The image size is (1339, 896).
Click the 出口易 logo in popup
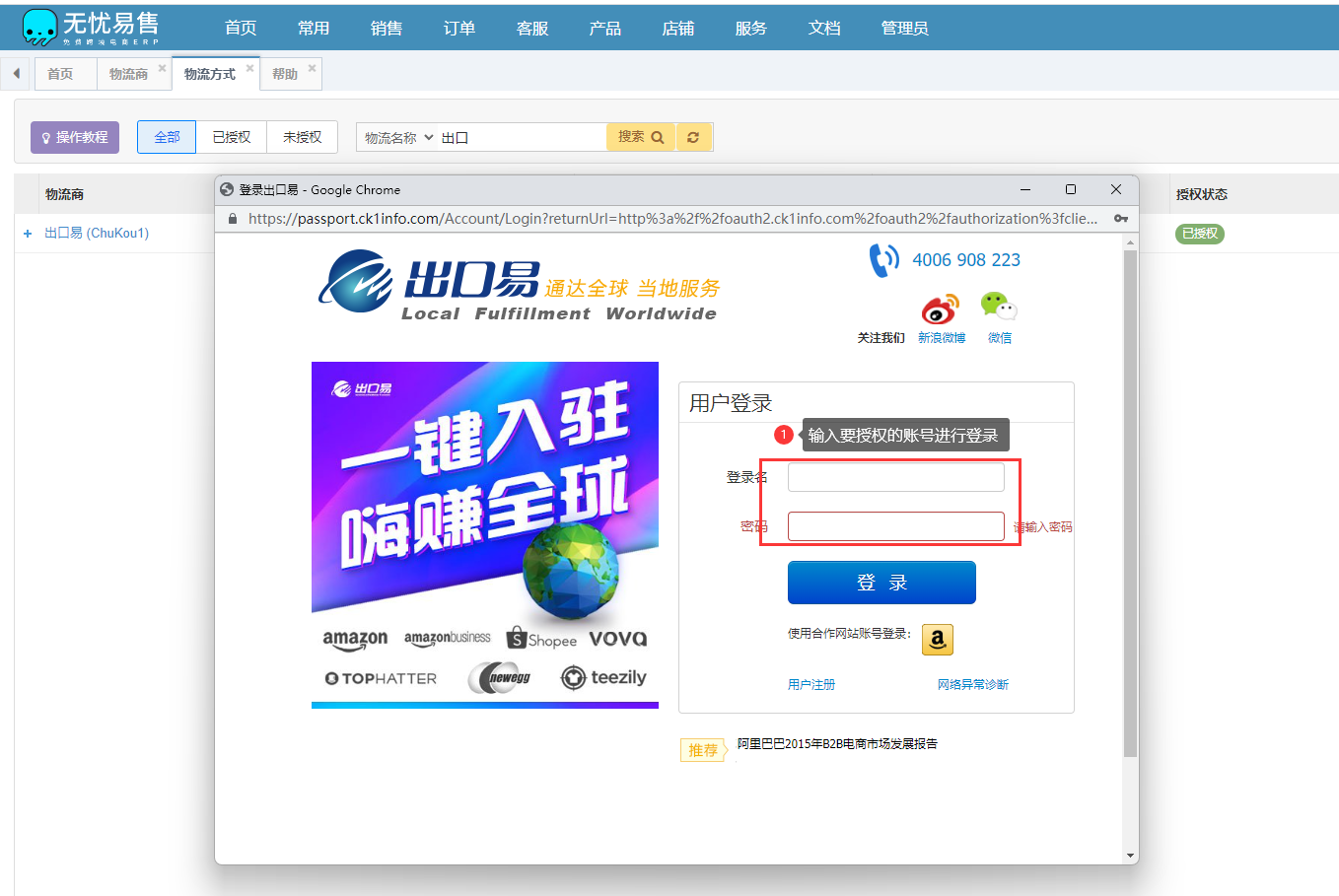click(x=519, y=285)
